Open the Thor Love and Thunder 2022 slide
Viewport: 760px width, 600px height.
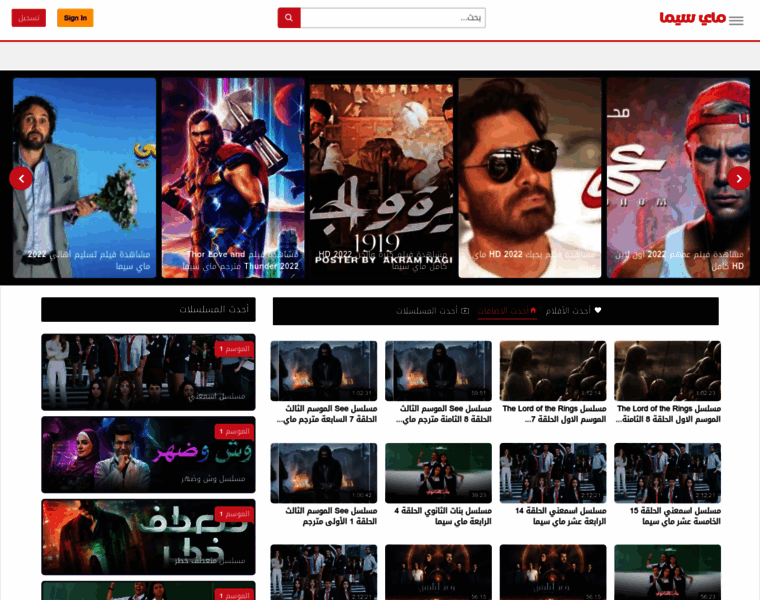point(233,178)
